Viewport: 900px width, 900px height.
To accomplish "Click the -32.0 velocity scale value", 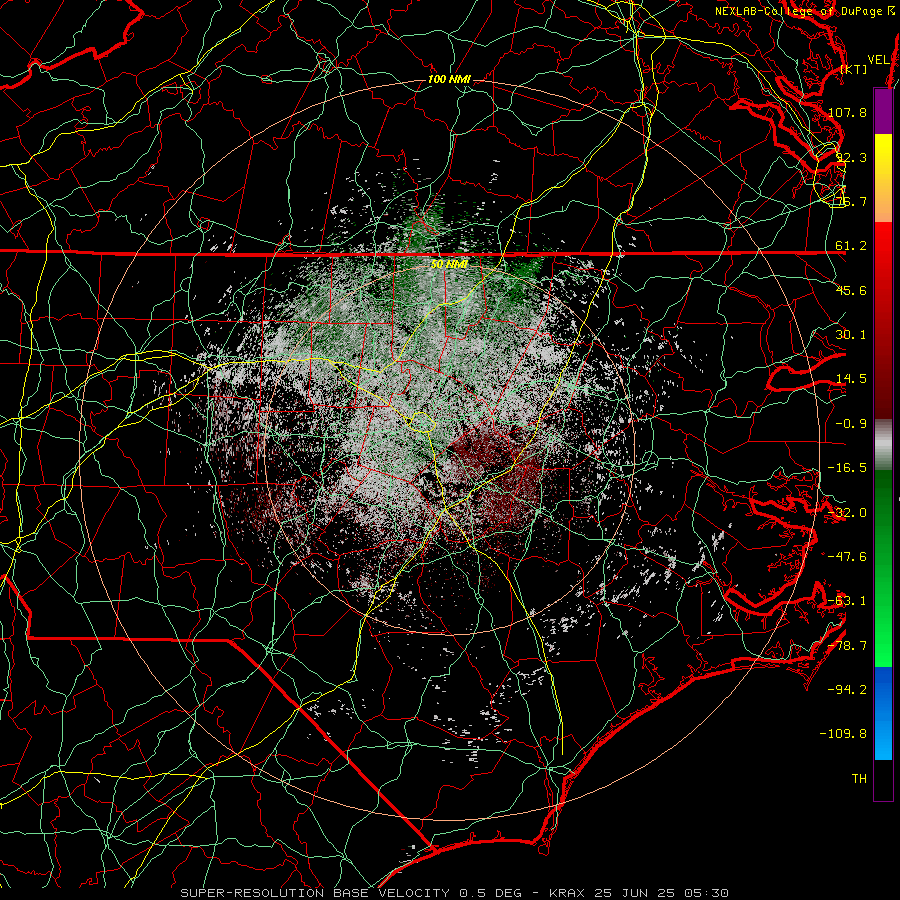I will [847, 513].
